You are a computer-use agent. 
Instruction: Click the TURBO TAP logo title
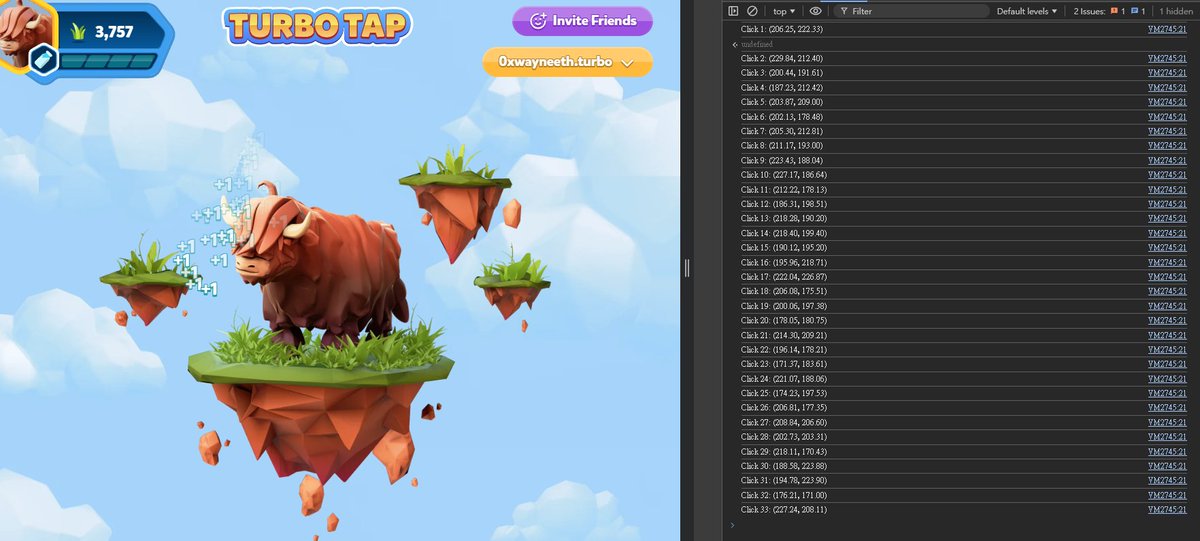(x=318, y=27)
